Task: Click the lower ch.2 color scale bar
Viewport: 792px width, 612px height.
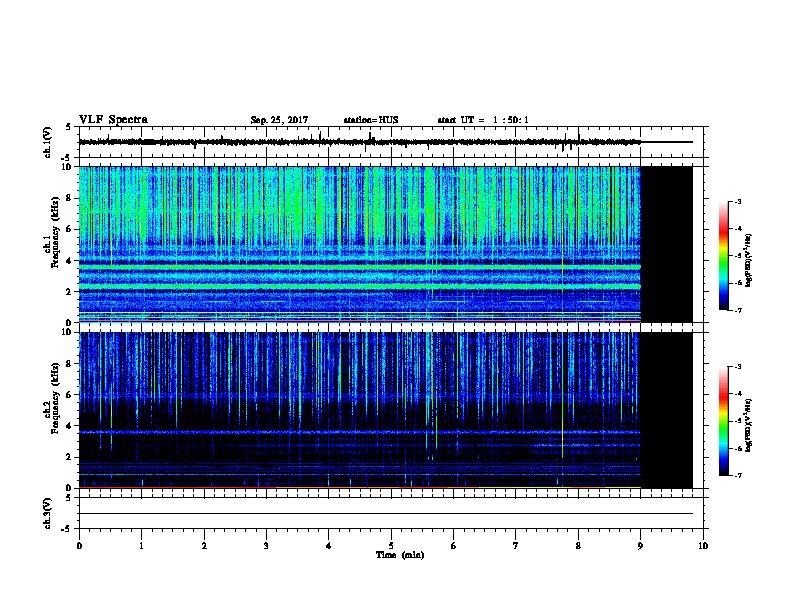Action: (723, 421)
